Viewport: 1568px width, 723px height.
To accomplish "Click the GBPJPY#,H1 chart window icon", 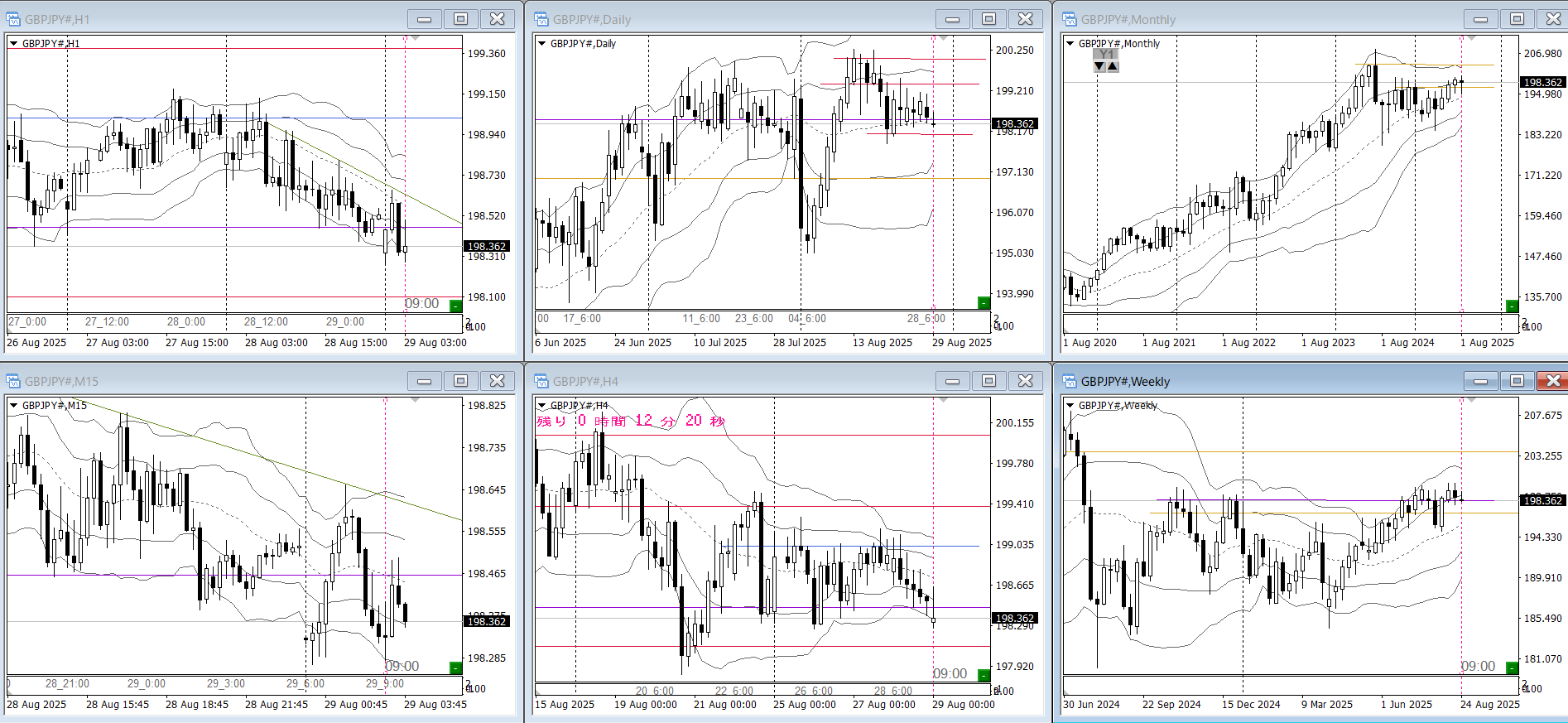I will [x=13, y=19].
